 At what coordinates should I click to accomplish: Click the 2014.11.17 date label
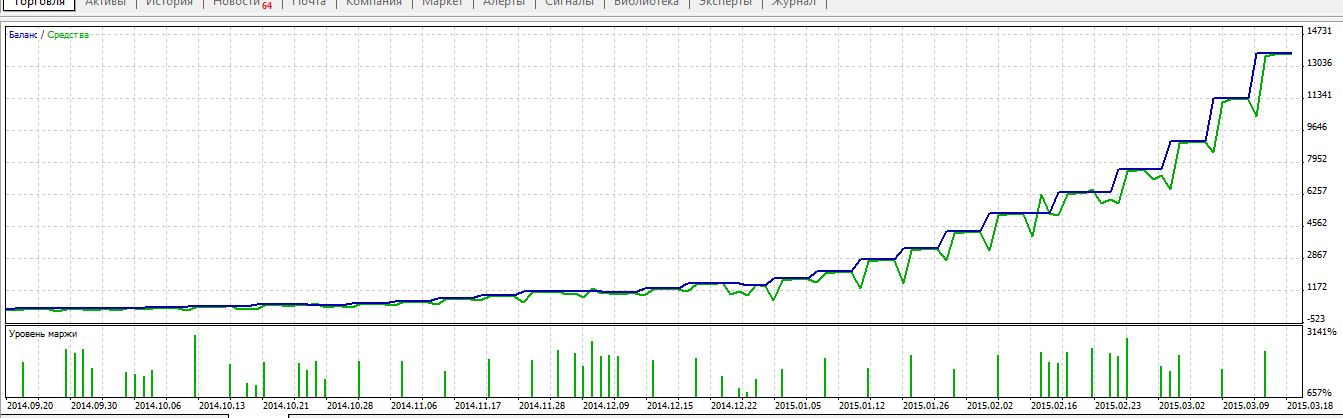click(x=477, y=406)
